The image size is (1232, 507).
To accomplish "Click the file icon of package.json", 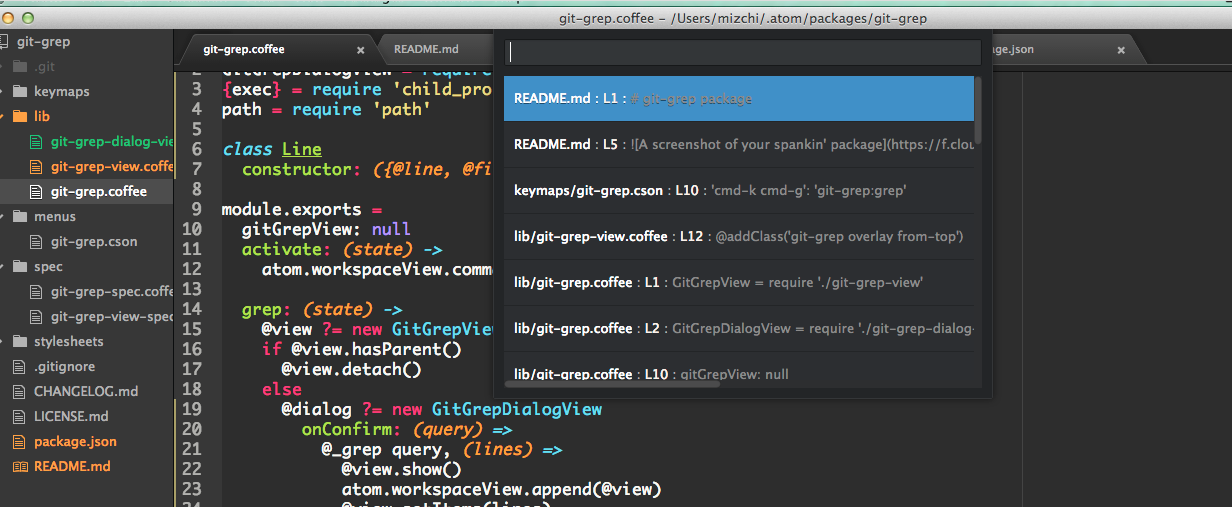I will (20, 442).
